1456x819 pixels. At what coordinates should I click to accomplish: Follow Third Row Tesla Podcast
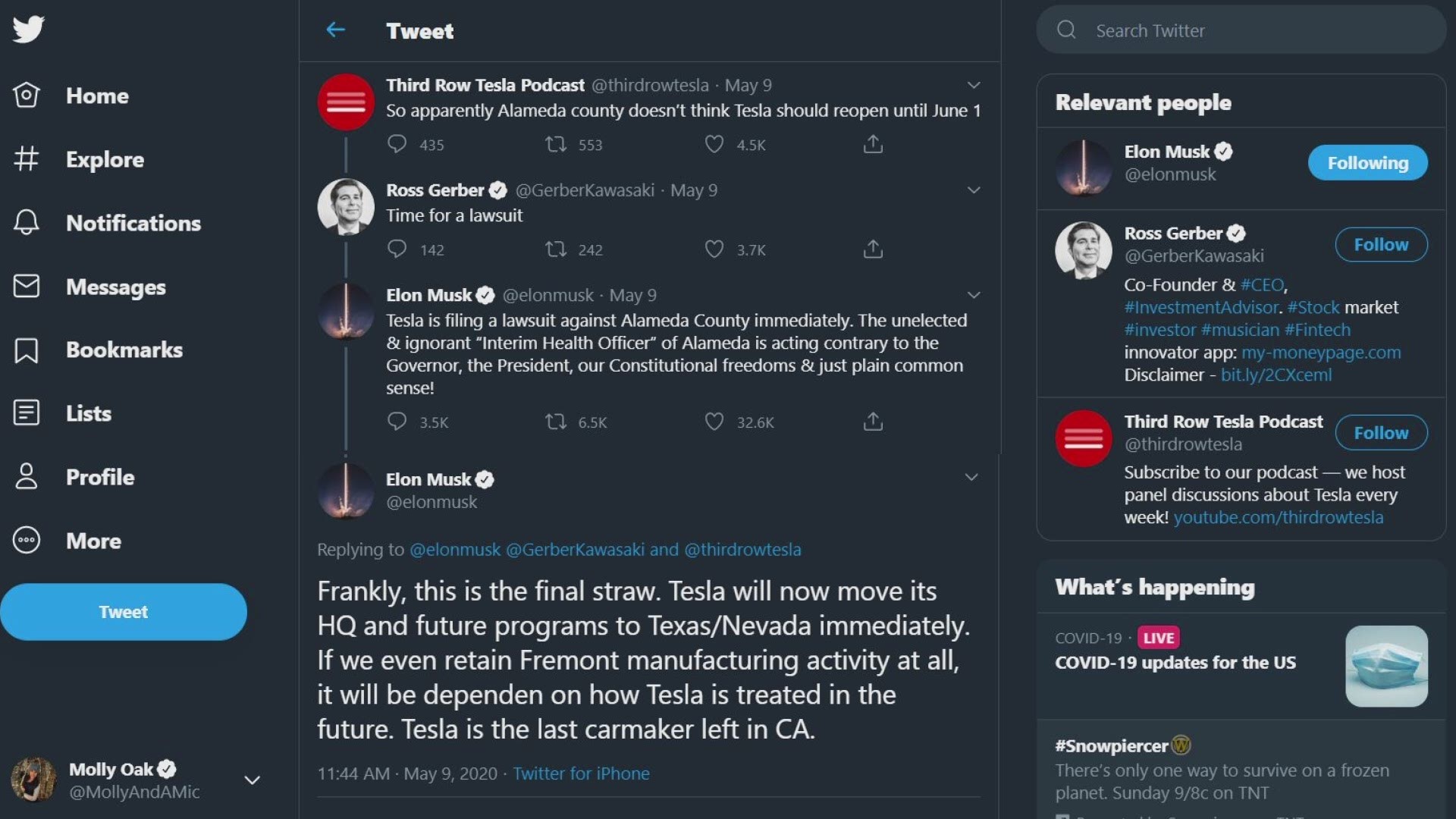pyautogui.click(x=1380, y=432)
